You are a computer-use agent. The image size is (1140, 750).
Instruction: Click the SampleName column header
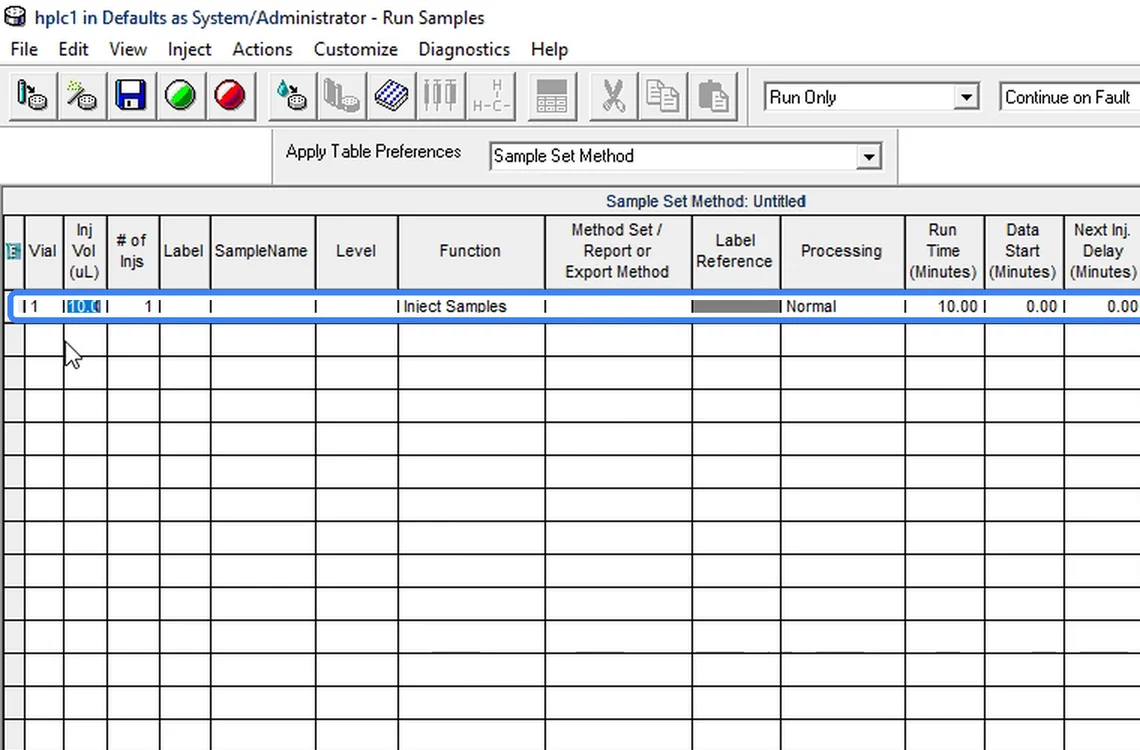click(x=262, y=251)
